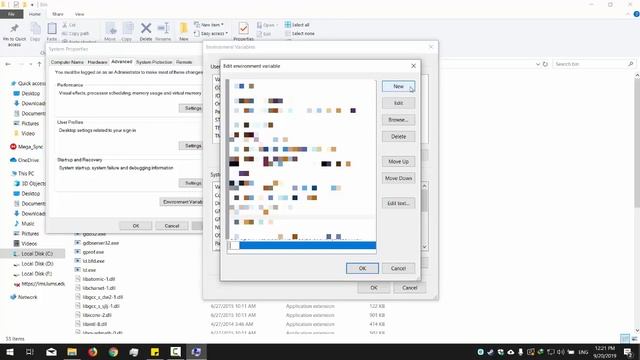Image resolution: width=640 pixels, height=360 pixels.
Task: Select the file libatomic-1.dll
Action: pos(95,279)
